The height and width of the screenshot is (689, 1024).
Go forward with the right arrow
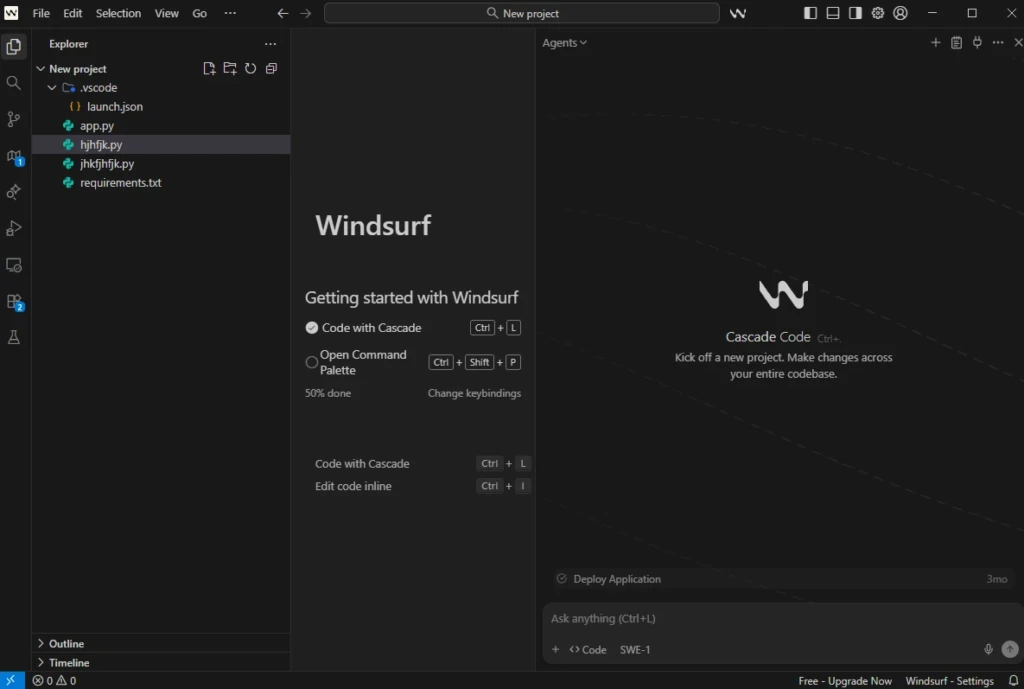(x=306, y=13)
